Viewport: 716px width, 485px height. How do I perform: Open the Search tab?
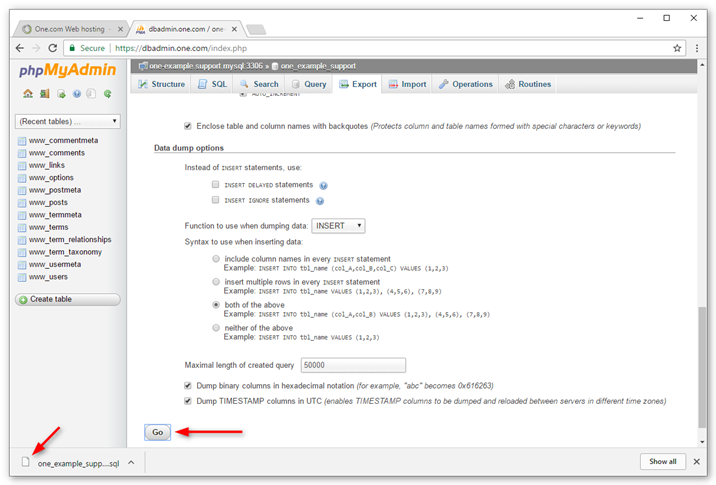(259, 84)
